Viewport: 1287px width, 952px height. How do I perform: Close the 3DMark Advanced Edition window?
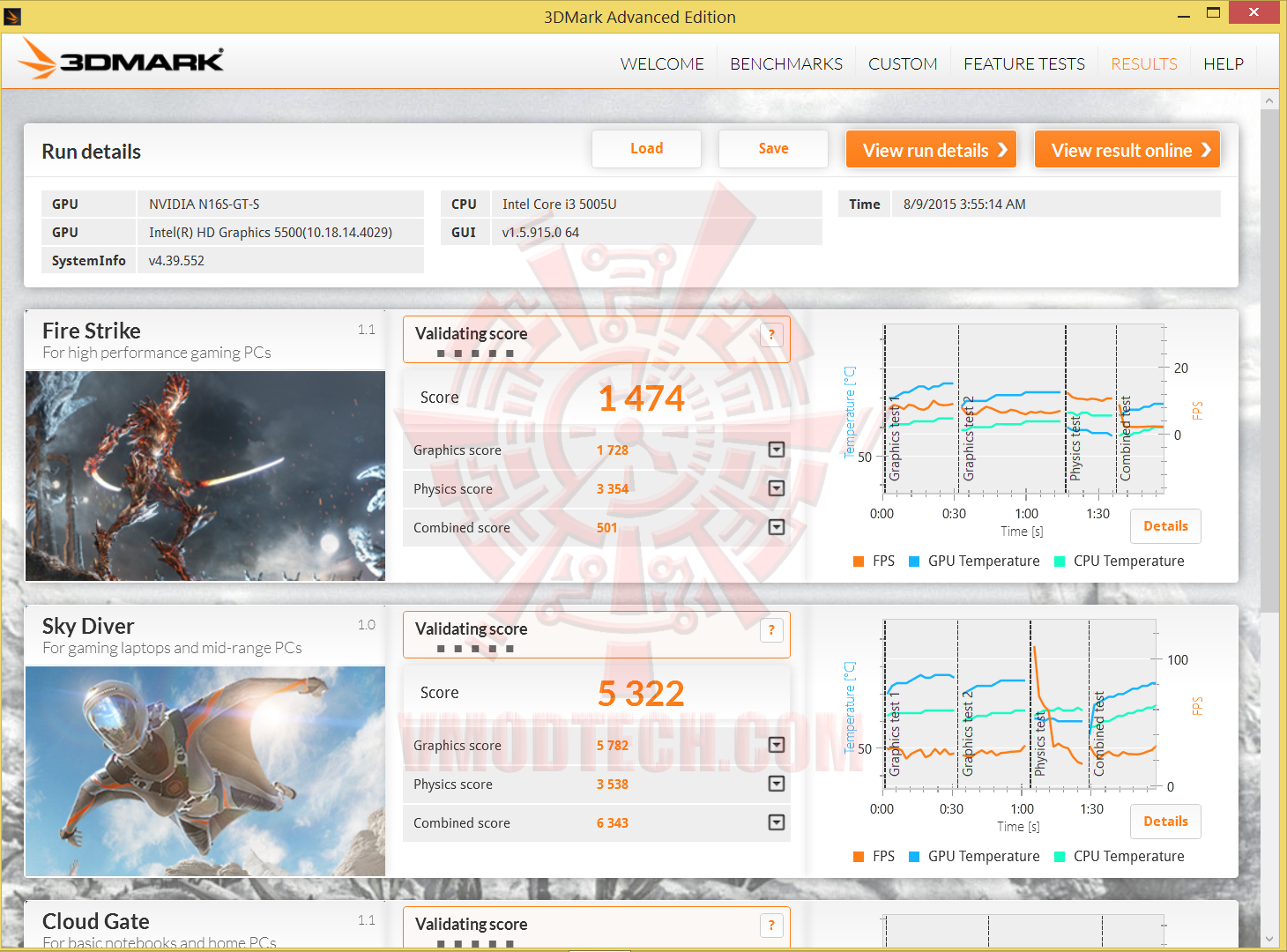pos(1255,12)
